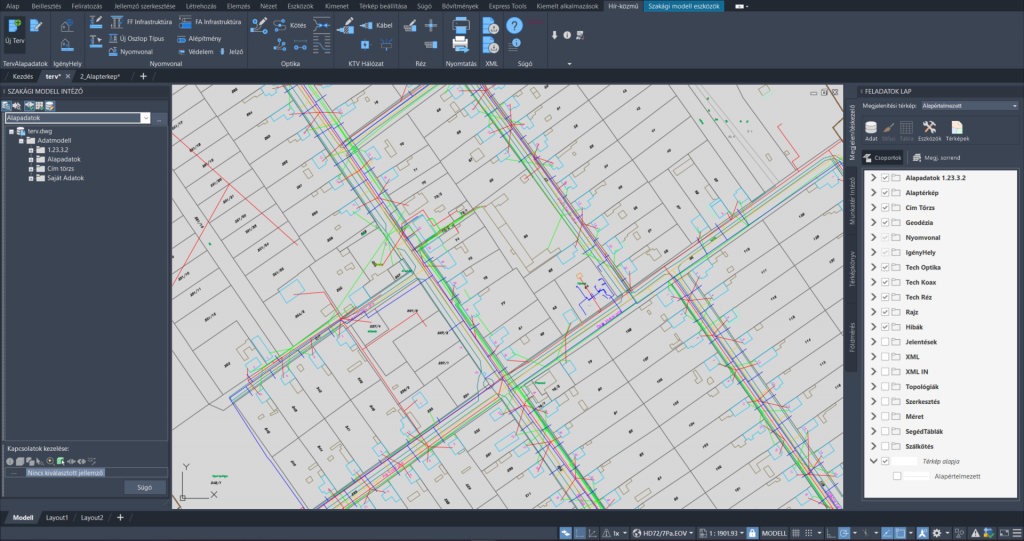Viewport: 1024px width, 541px height.
Task: Switch to the 2_Alapterkep* drawing tab
Action: 100,76
